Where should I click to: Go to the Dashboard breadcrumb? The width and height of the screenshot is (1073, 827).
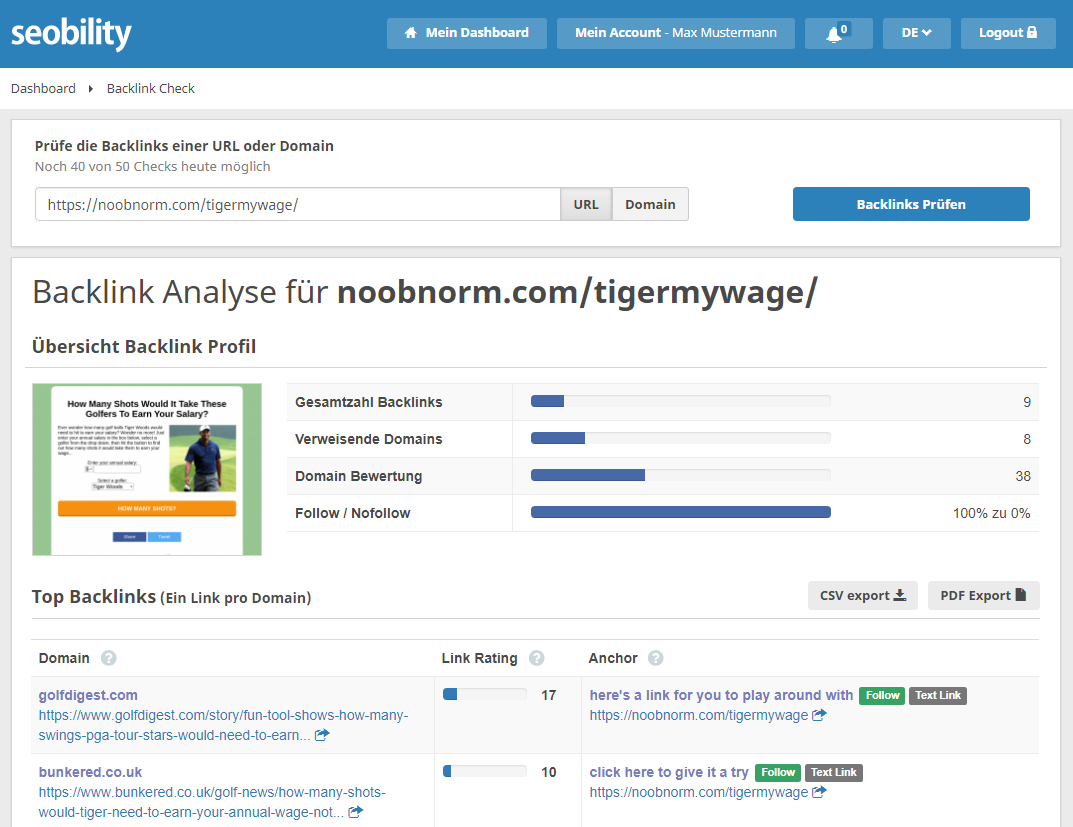(43, 88)
